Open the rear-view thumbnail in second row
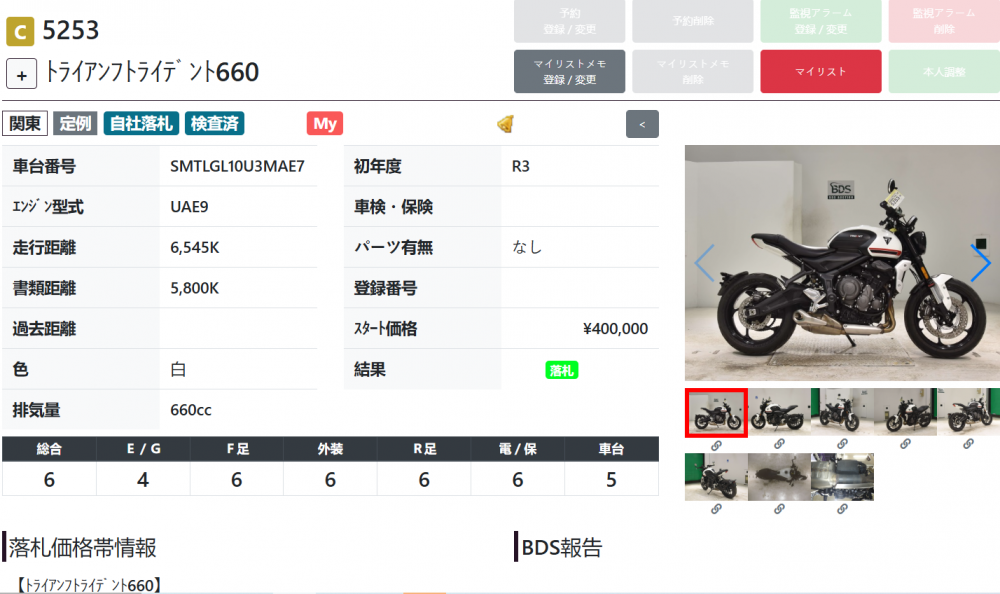The width and height of the screenshot is (1000, 594). (716, 477)
